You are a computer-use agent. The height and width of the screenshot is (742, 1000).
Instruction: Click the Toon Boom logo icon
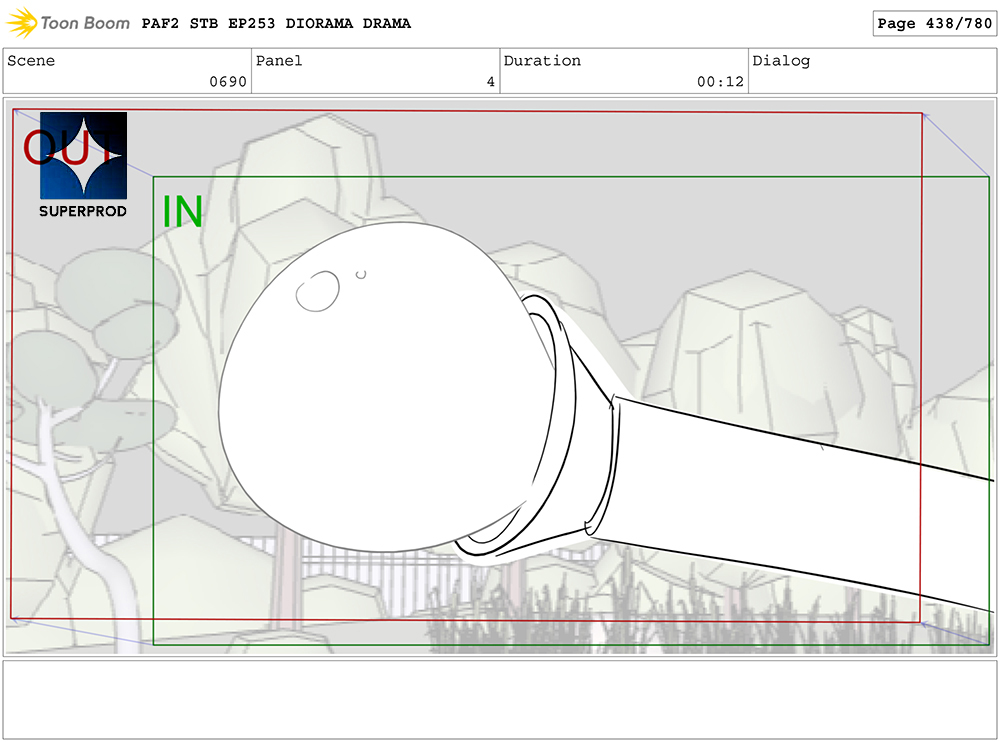click(21, 23)
